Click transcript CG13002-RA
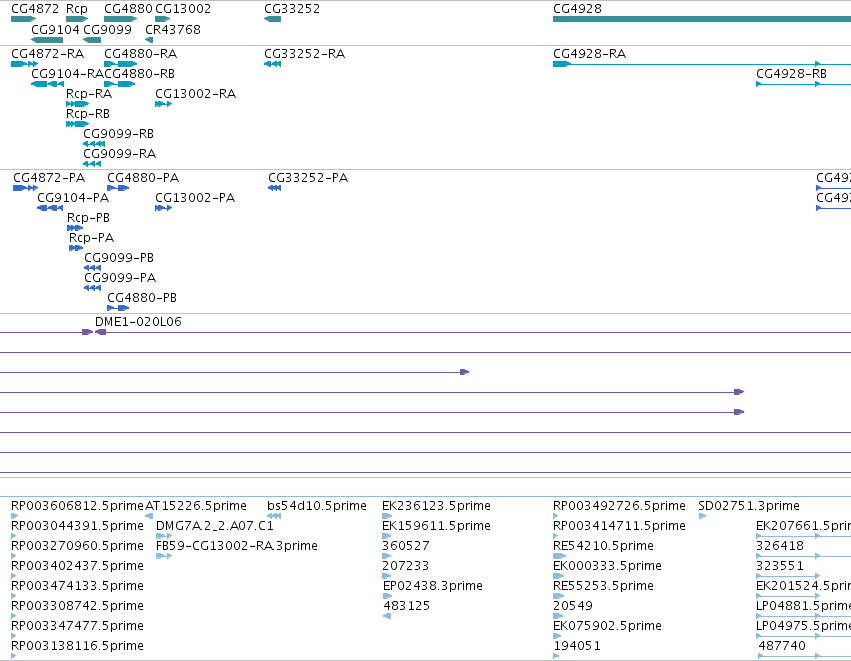The width and height of the screenshot is (851, 661). point(195,94)
